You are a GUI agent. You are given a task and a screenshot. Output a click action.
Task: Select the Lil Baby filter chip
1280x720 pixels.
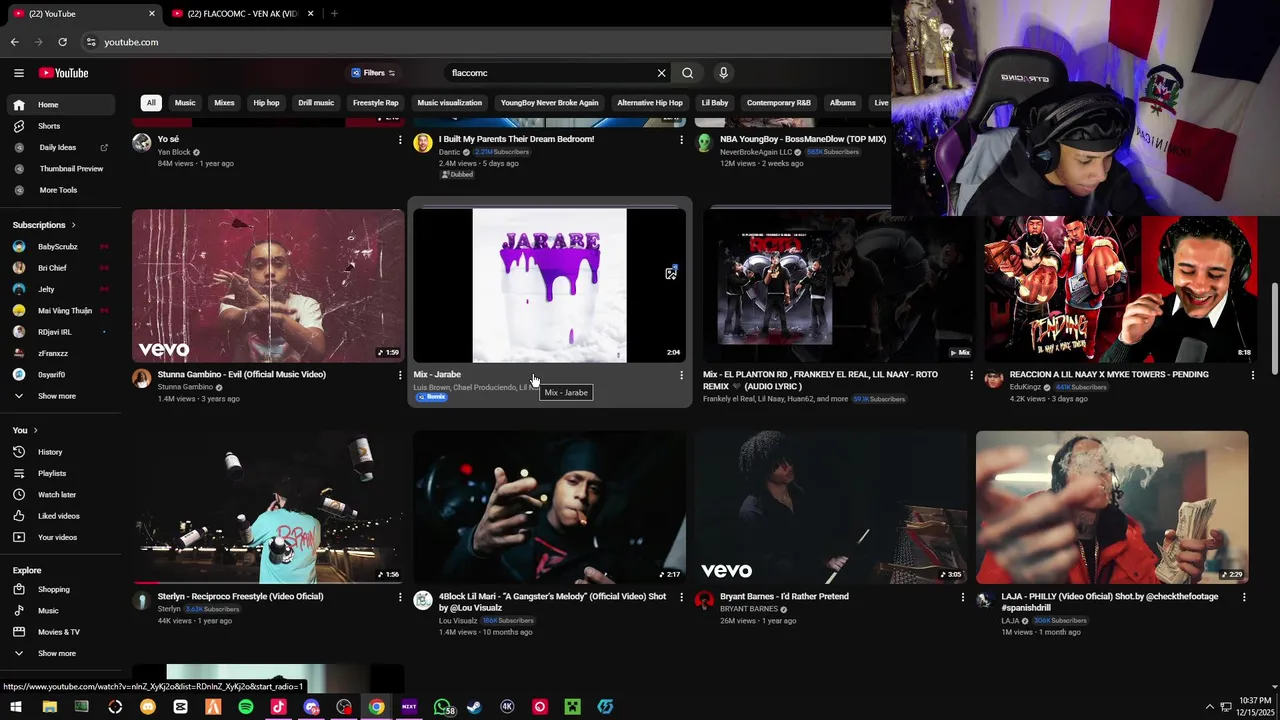715,103
